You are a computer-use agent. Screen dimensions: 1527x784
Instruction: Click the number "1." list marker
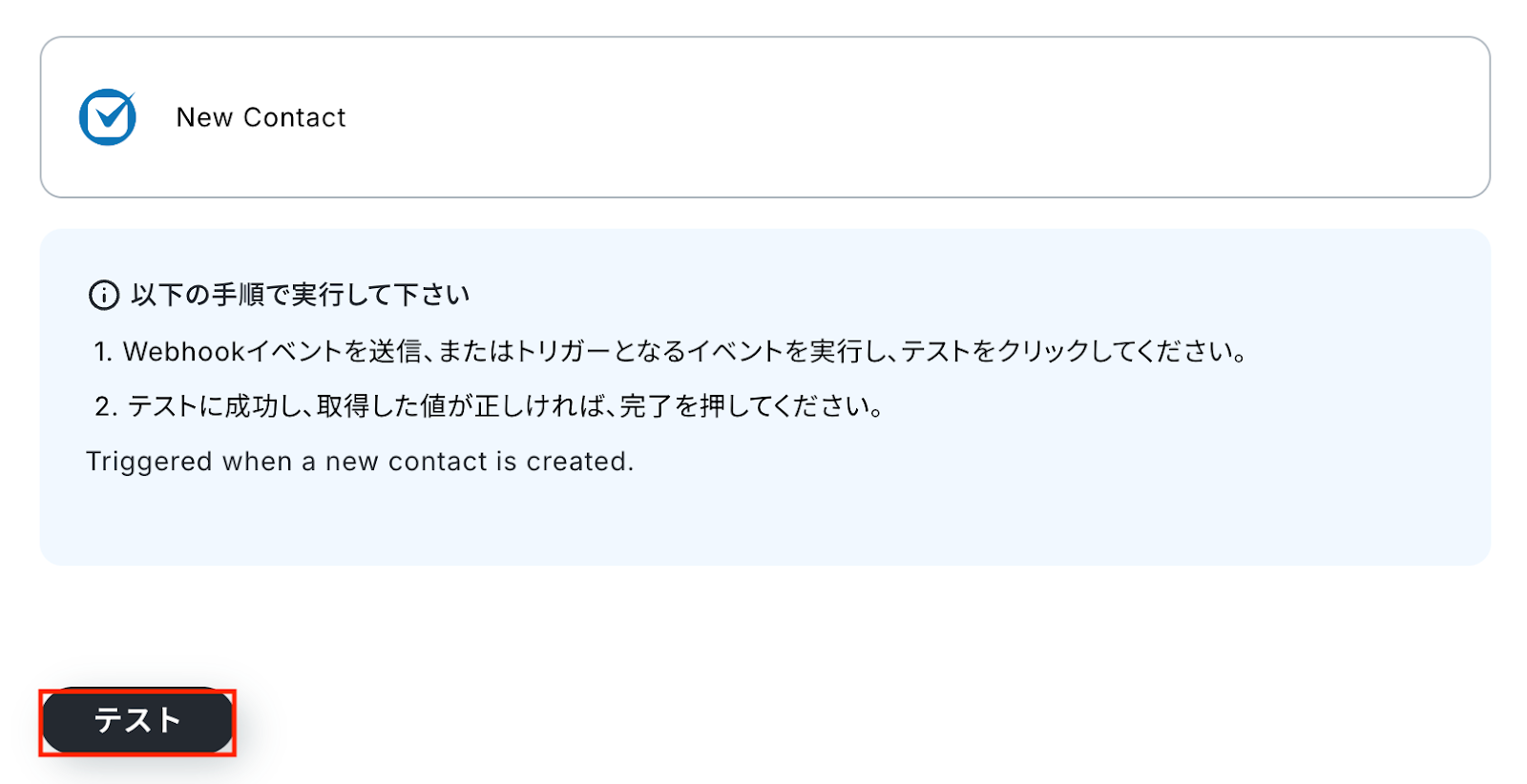tap(103, 352)
